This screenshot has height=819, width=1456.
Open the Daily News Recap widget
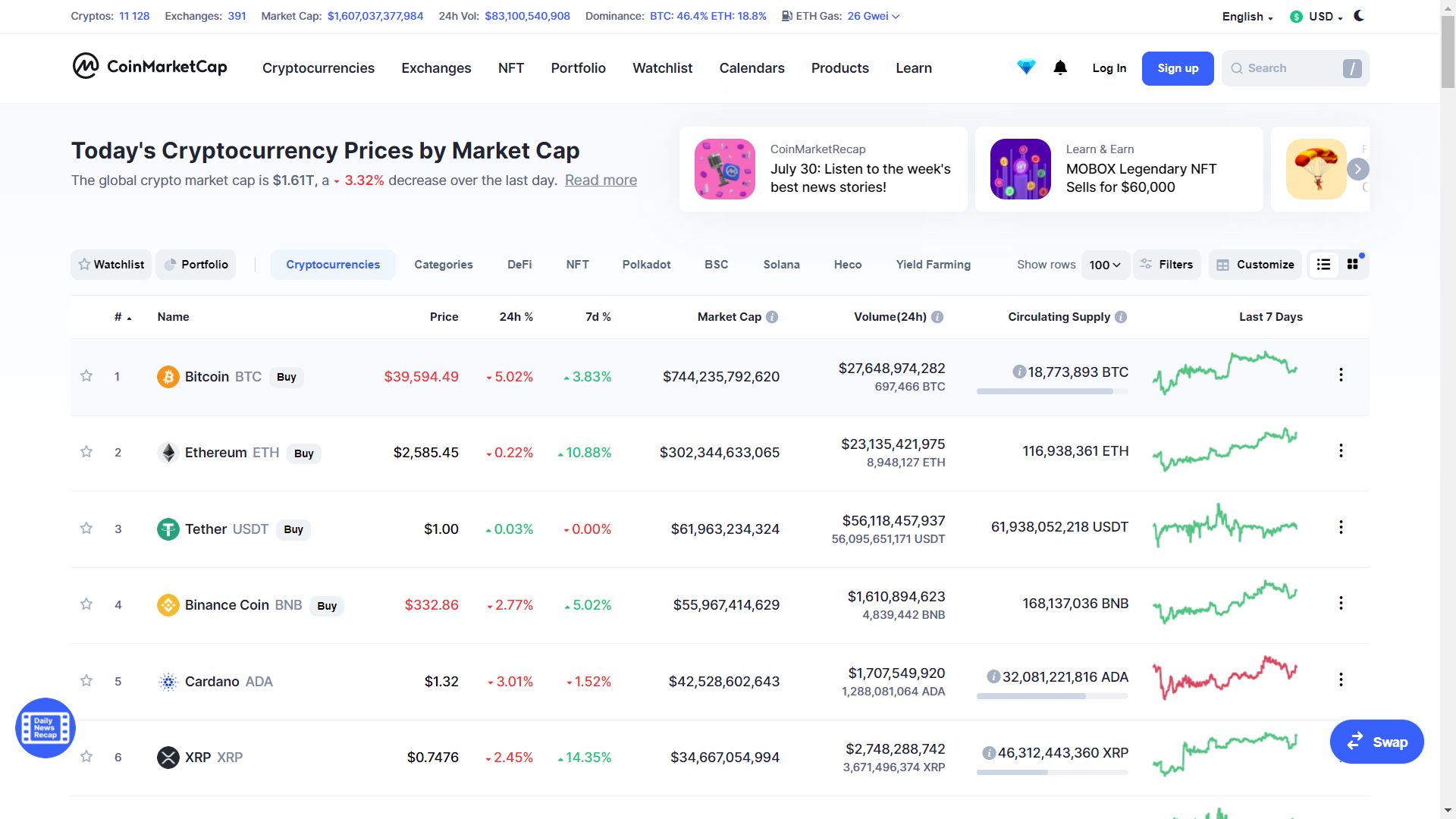(45, 728)
